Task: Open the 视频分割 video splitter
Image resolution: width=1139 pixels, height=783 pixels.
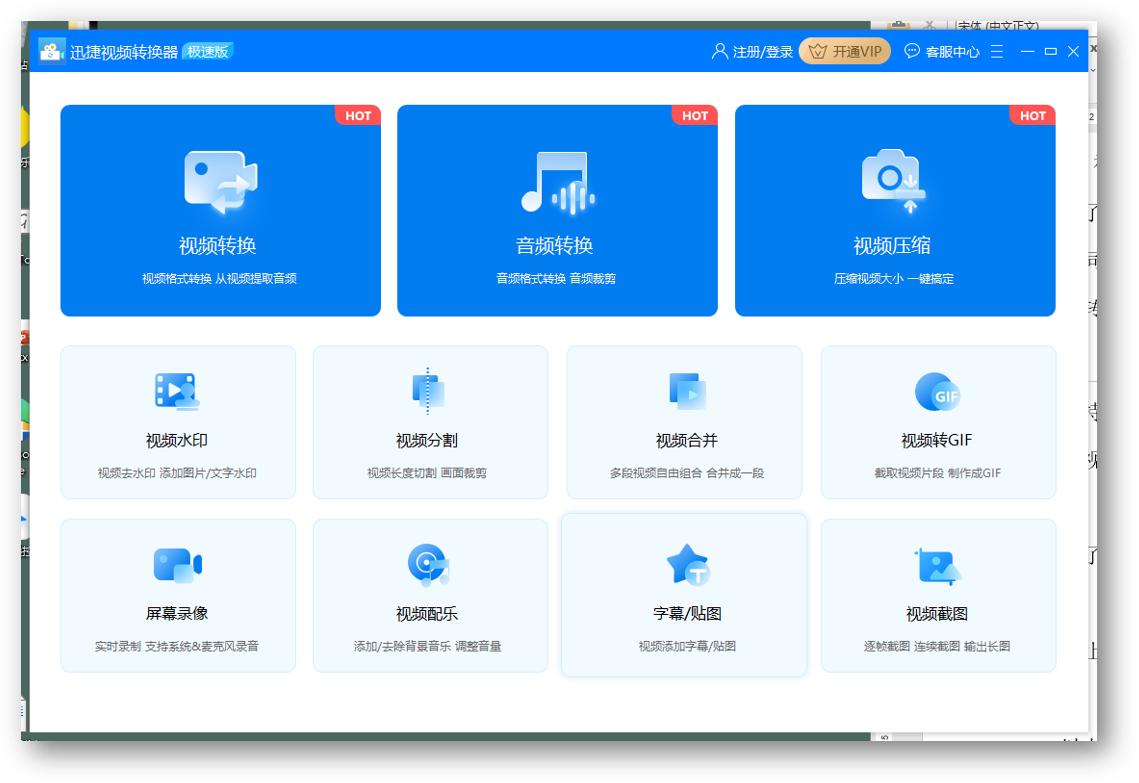Action: (x=430, y=420)
